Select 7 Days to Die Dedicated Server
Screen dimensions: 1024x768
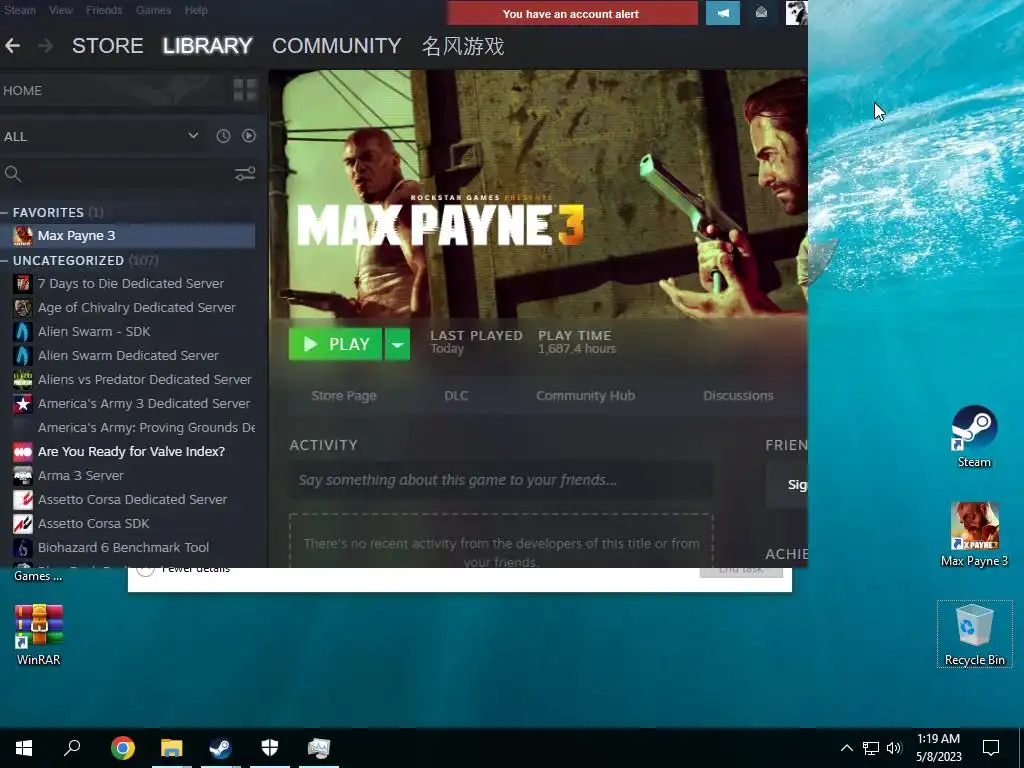[131, 283]
